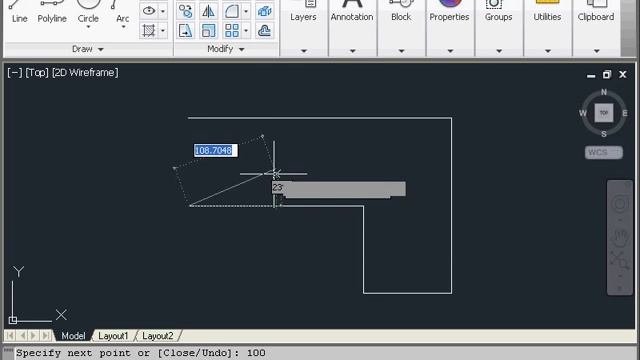Click the Explode tool icon

tap(264, 11)
